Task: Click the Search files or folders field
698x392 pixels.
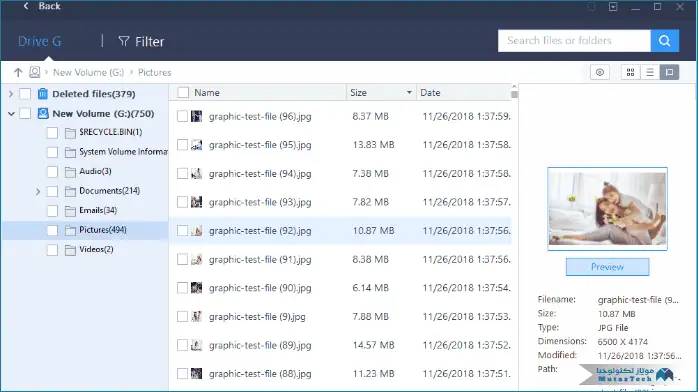Action: coord(574,41)
